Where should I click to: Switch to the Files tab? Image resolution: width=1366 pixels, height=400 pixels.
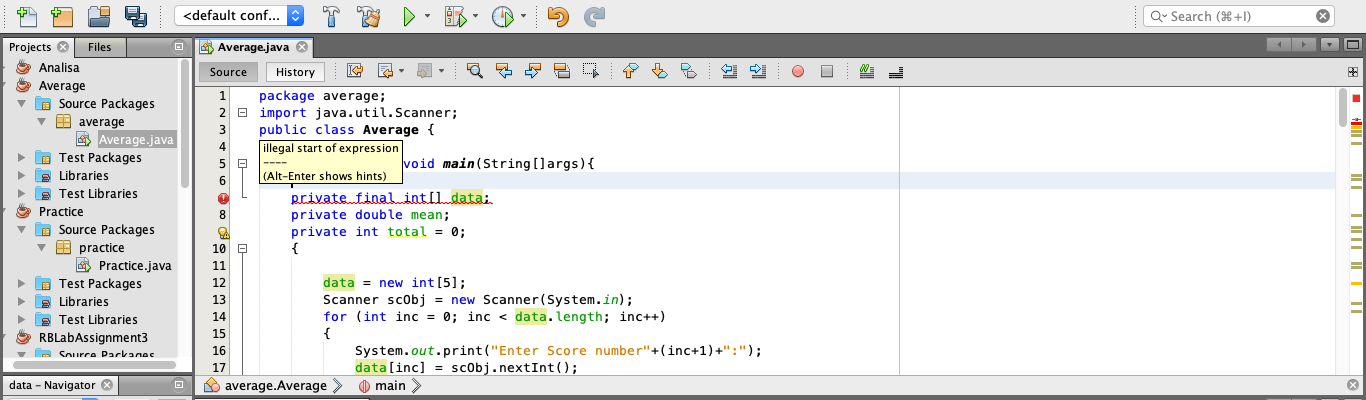[100, 47]
